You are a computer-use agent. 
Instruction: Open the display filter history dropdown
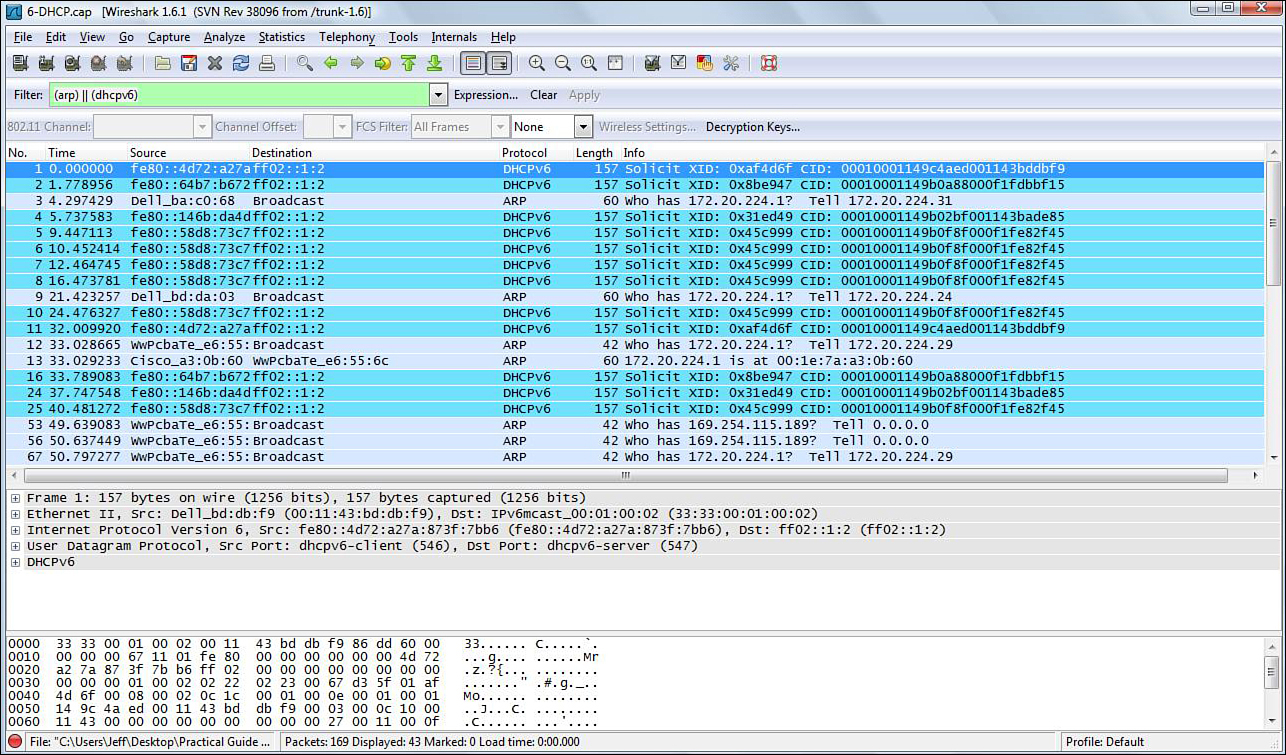[438, 95]
